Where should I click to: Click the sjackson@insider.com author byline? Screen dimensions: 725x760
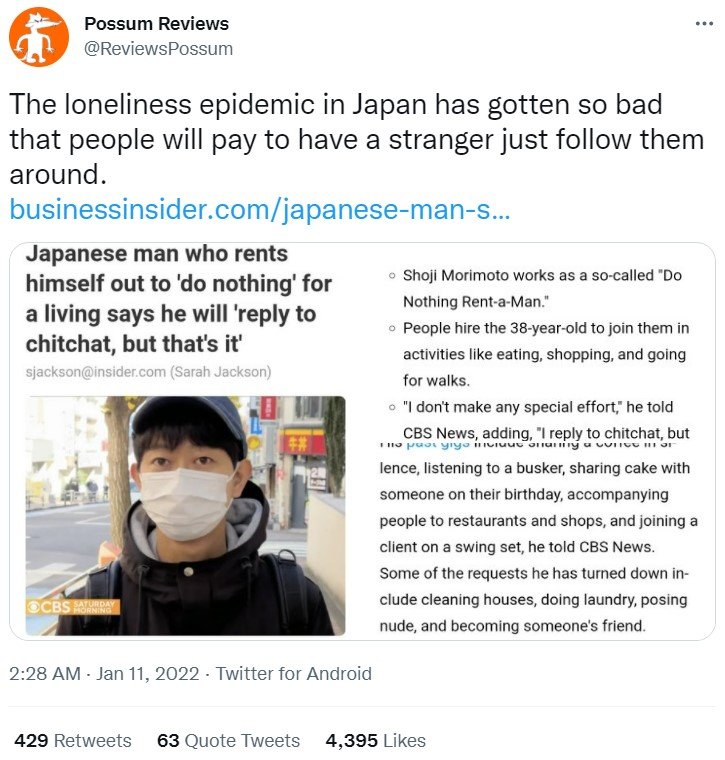pos(148,372)
